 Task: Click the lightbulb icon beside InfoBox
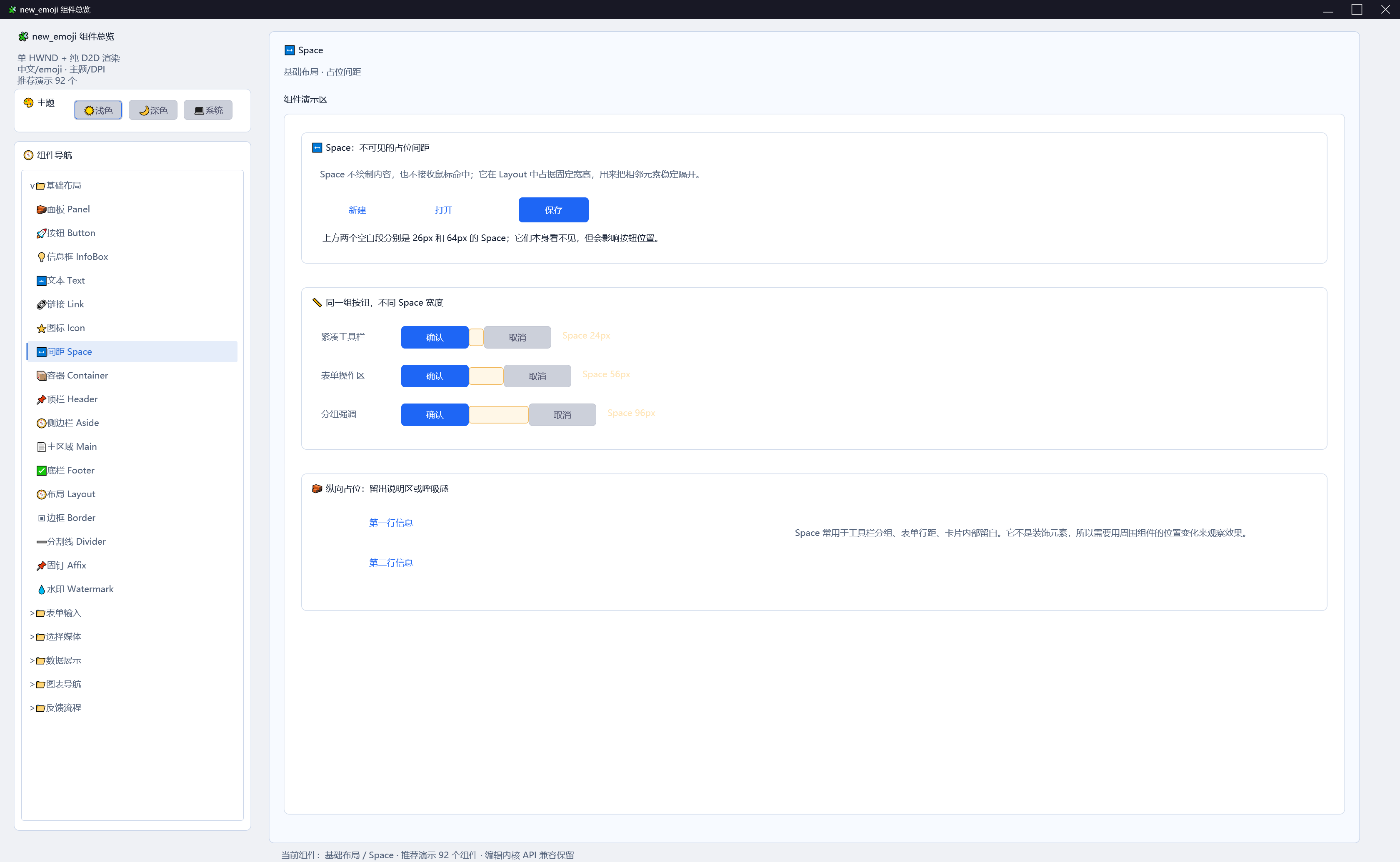pos(41,257)
